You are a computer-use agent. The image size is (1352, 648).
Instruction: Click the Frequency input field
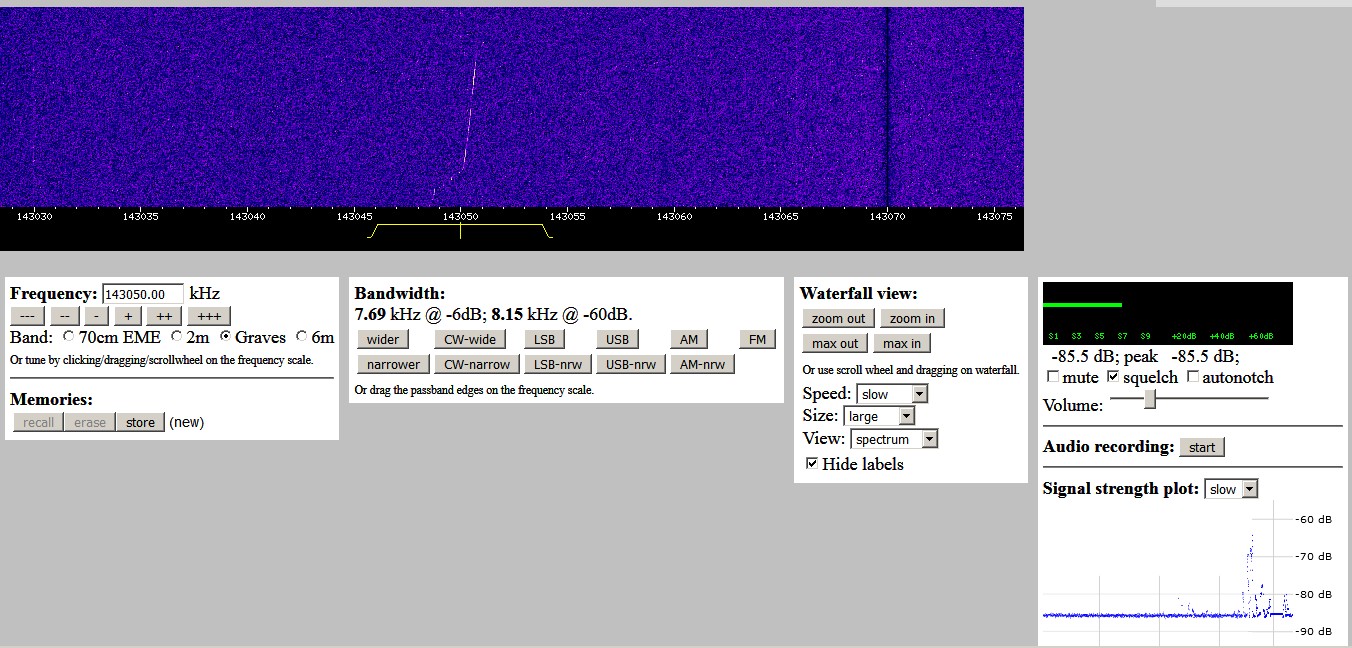143,294
